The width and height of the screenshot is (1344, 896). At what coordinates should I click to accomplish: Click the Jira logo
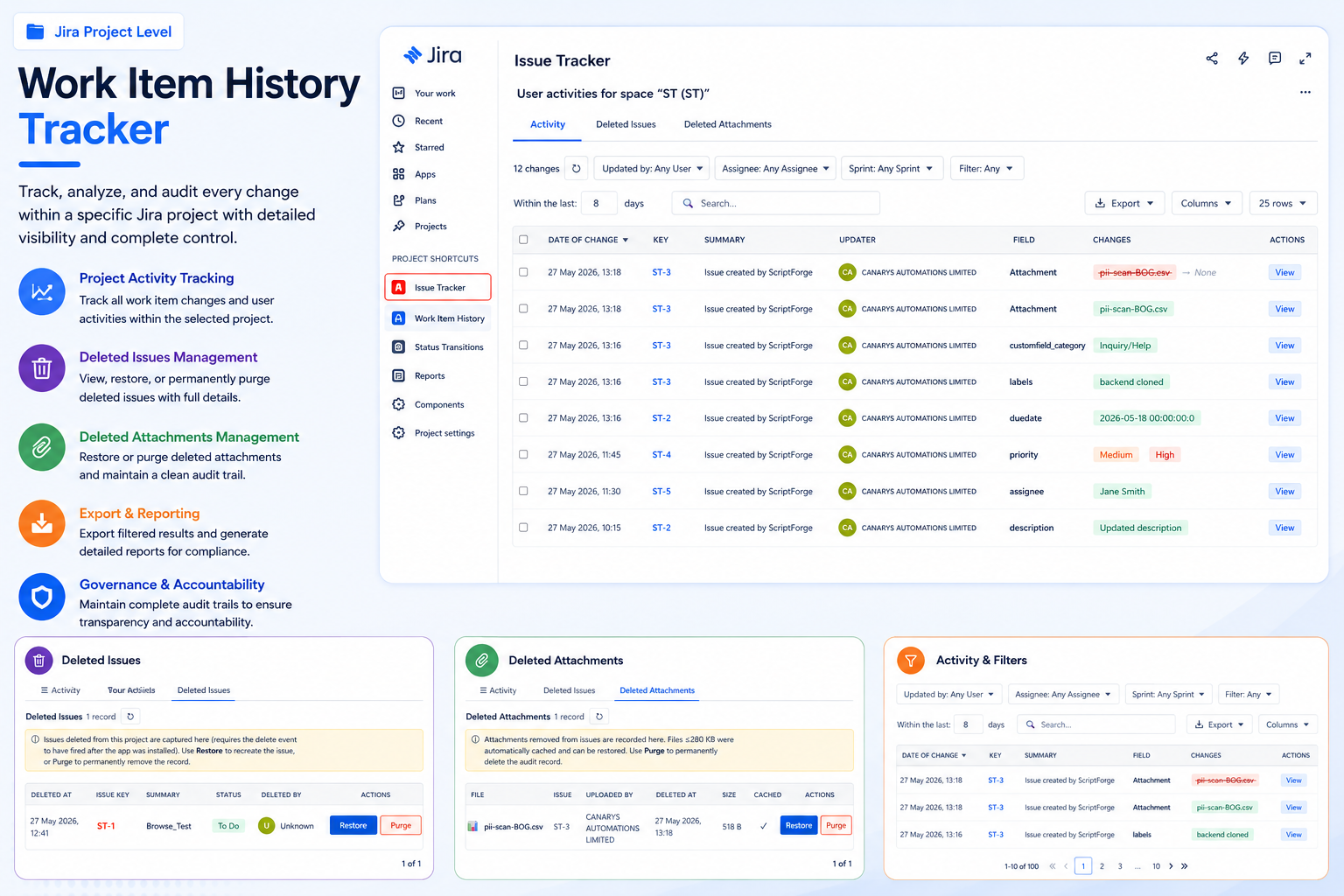(432, 55)
